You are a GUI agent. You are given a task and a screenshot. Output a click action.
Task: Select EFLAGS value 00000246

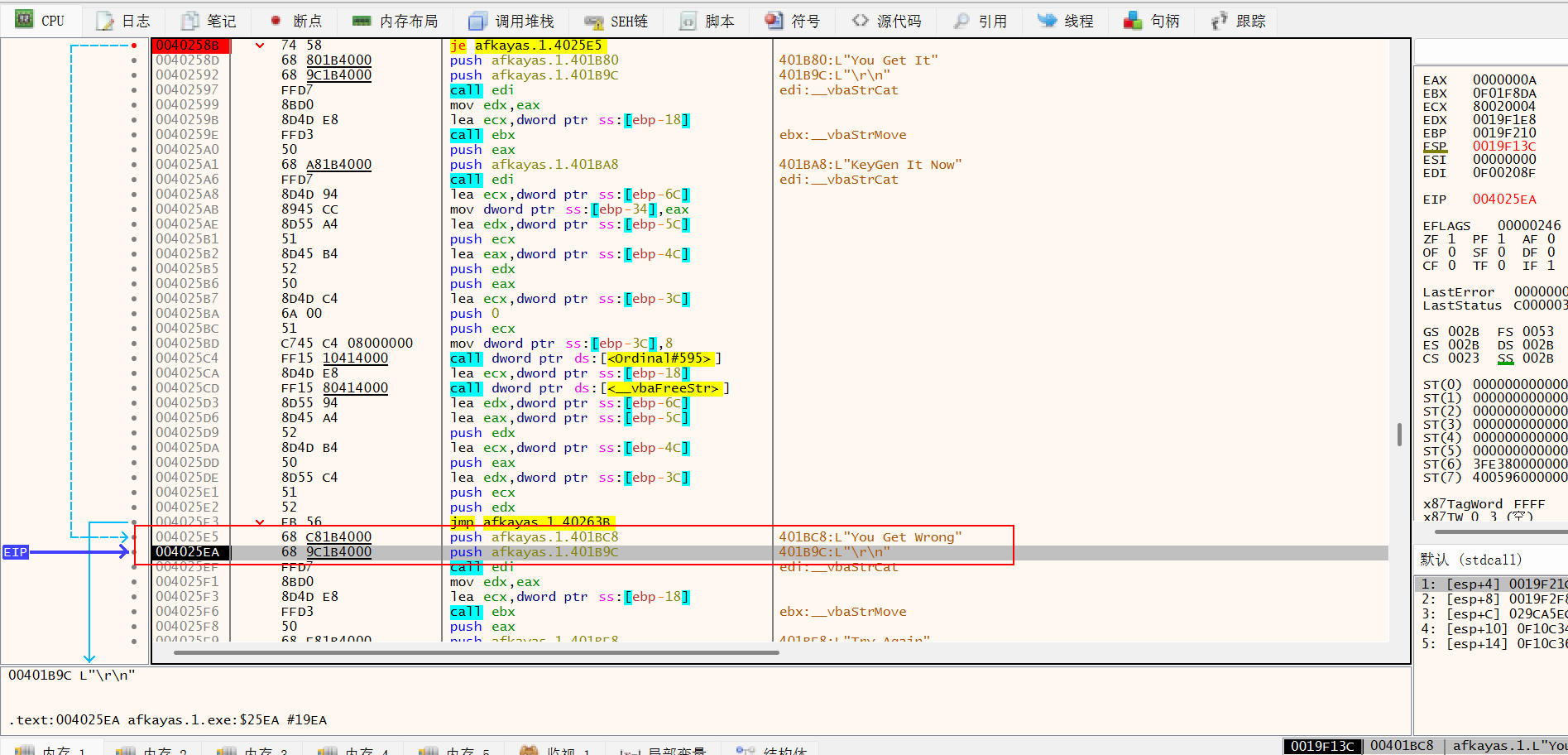(1529, 225)
